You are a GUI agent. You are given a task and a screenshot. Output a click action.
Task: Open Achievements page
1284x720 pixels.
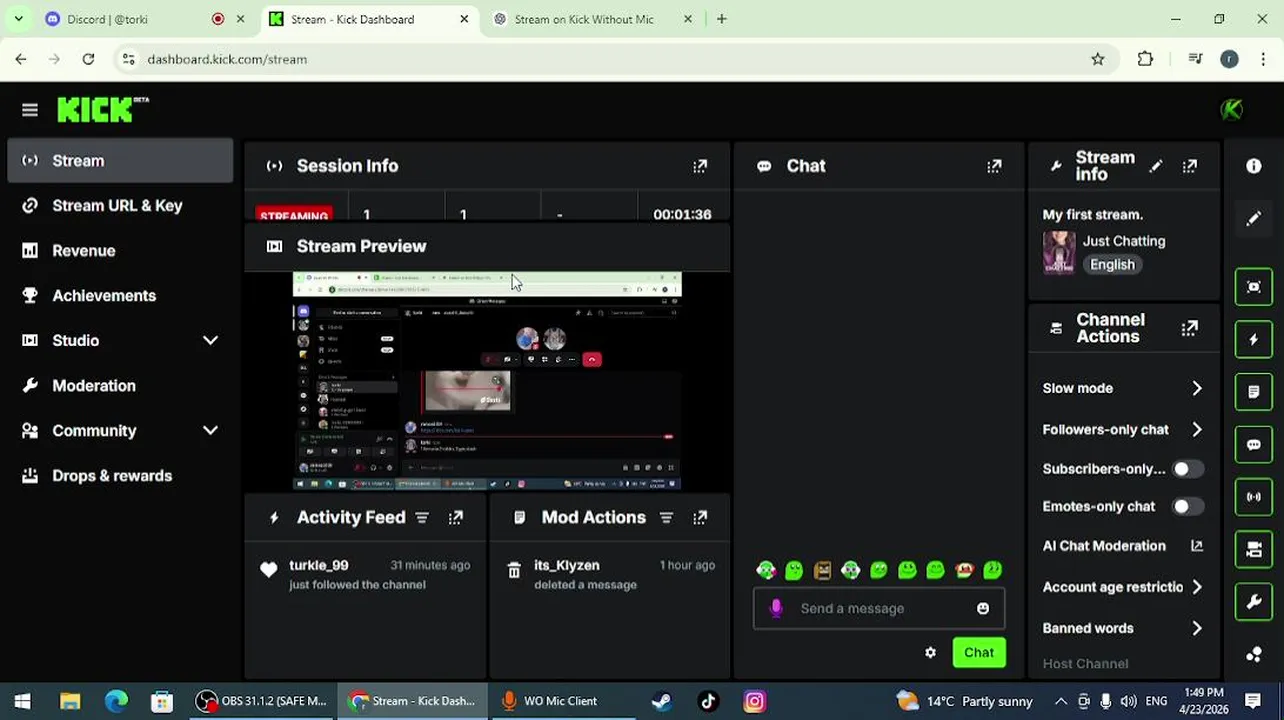pos(120,296)
